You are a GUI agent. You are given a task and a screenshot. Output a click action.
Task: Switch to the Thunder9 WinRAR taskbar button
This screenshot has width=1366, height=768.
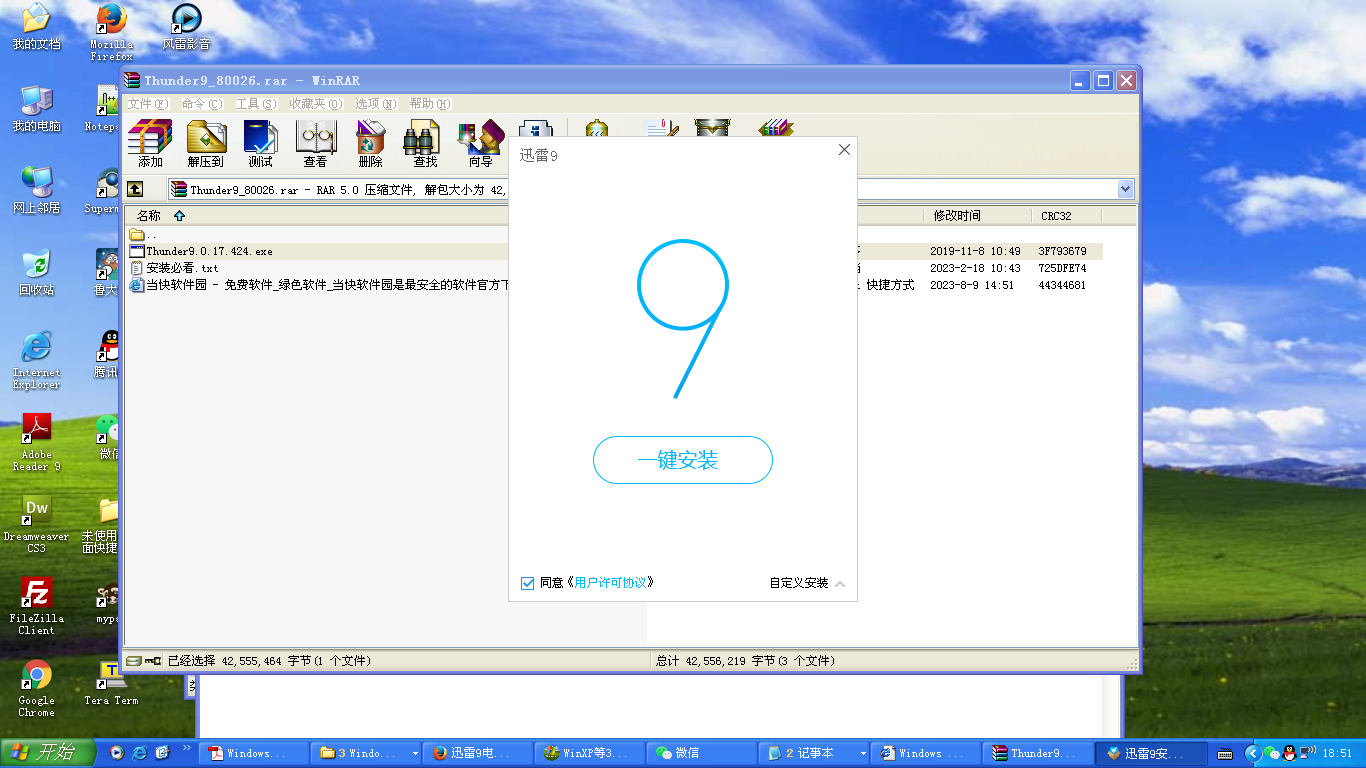1039,753
